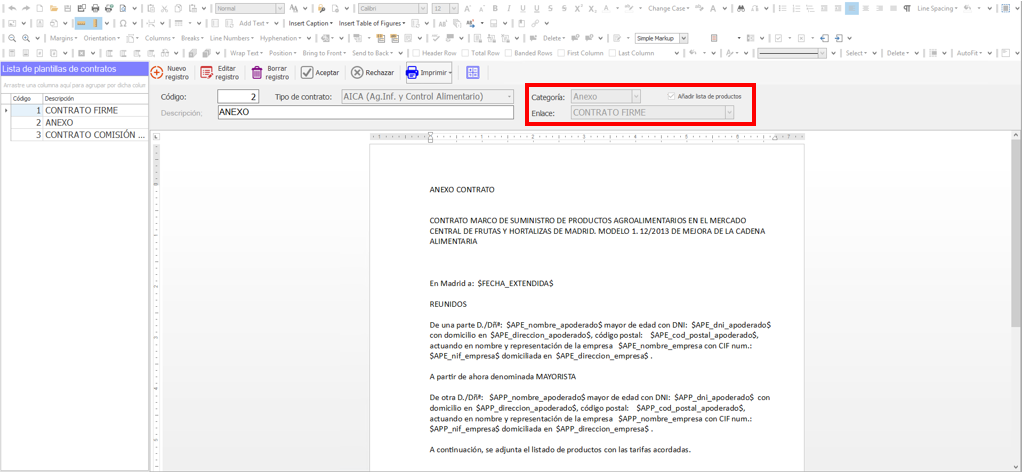Click the Borrar registro trash icon
This screenshot has height=472, width=1022.
(257, 72)
